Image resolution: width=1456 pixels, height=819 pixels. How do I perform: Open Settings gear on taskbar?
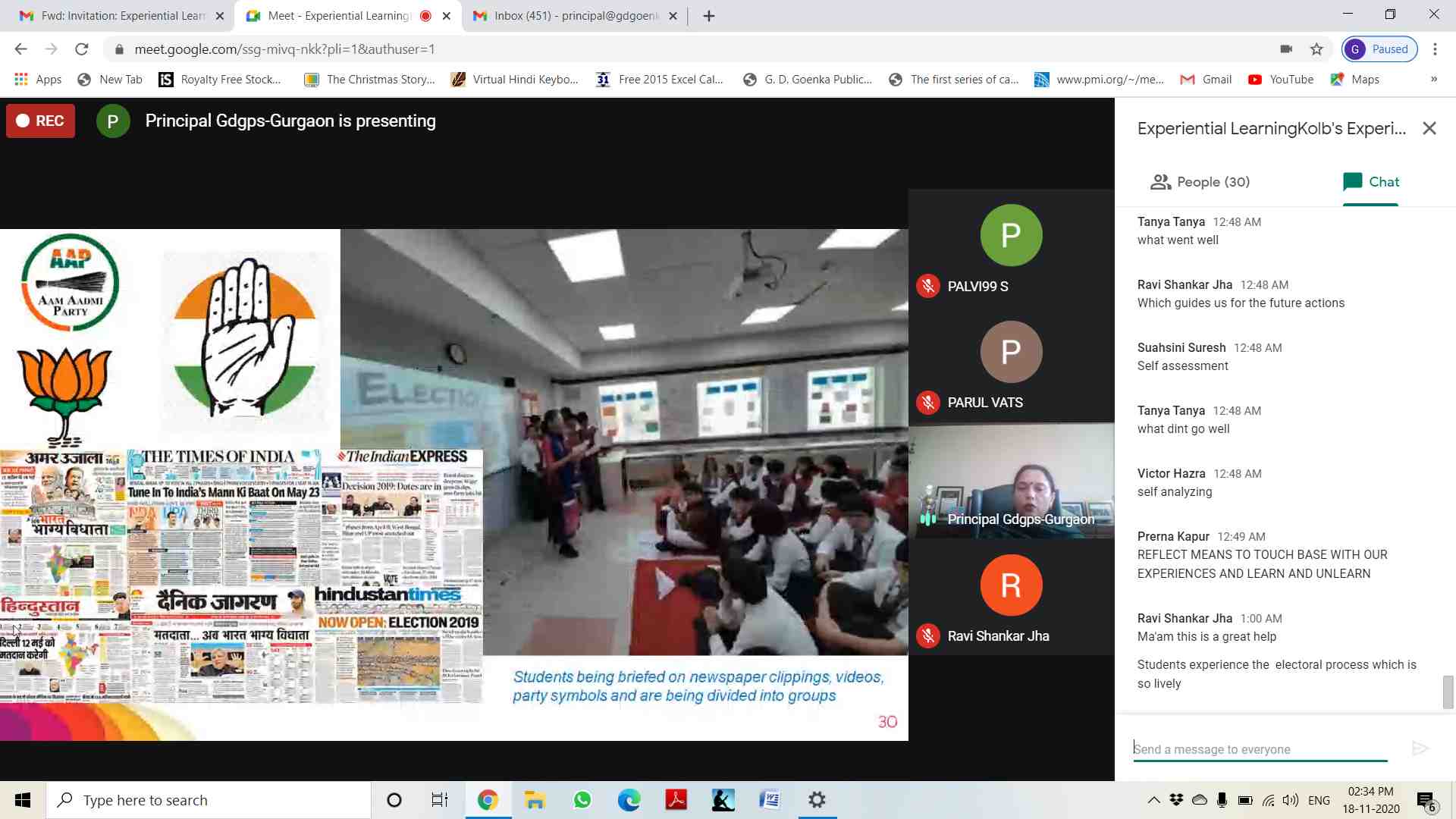tap(817, 800)
